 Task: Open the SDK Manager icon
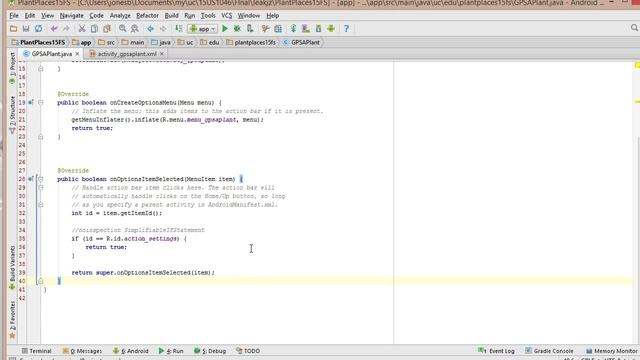coord(318,29)
